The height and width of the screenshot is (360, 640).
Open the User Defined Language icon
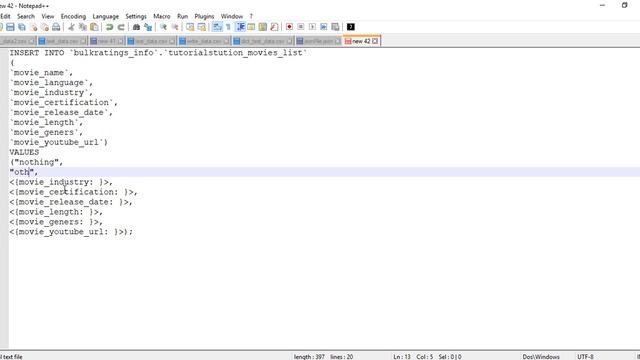pos(251,27)
